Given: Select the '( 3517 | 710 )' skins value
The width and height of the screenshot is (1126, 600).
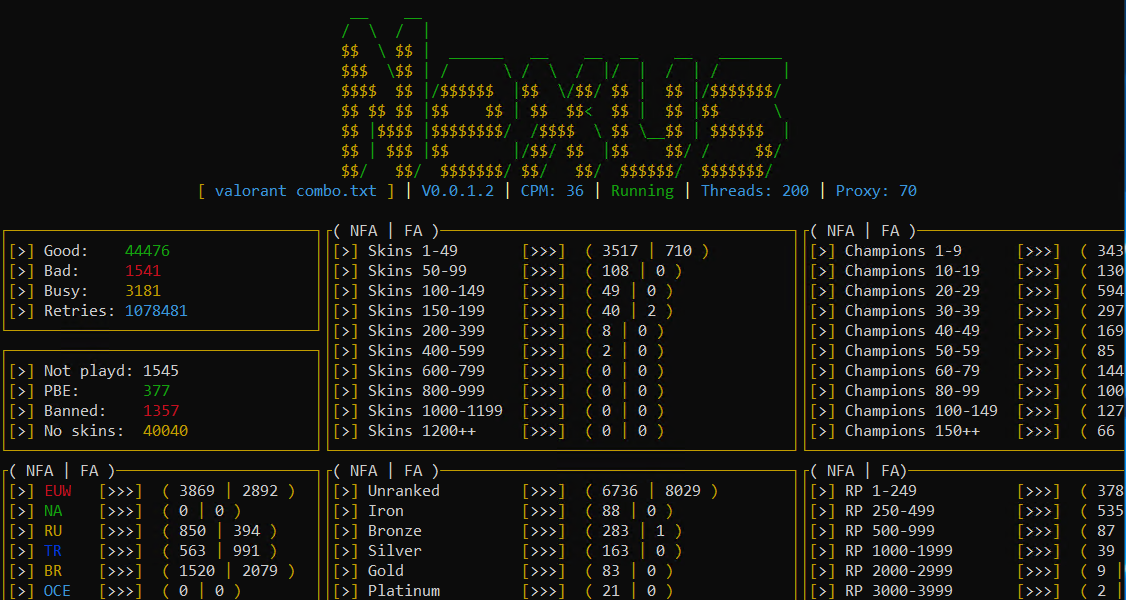Looking at the screenshot, I should (x=647, y=251).
